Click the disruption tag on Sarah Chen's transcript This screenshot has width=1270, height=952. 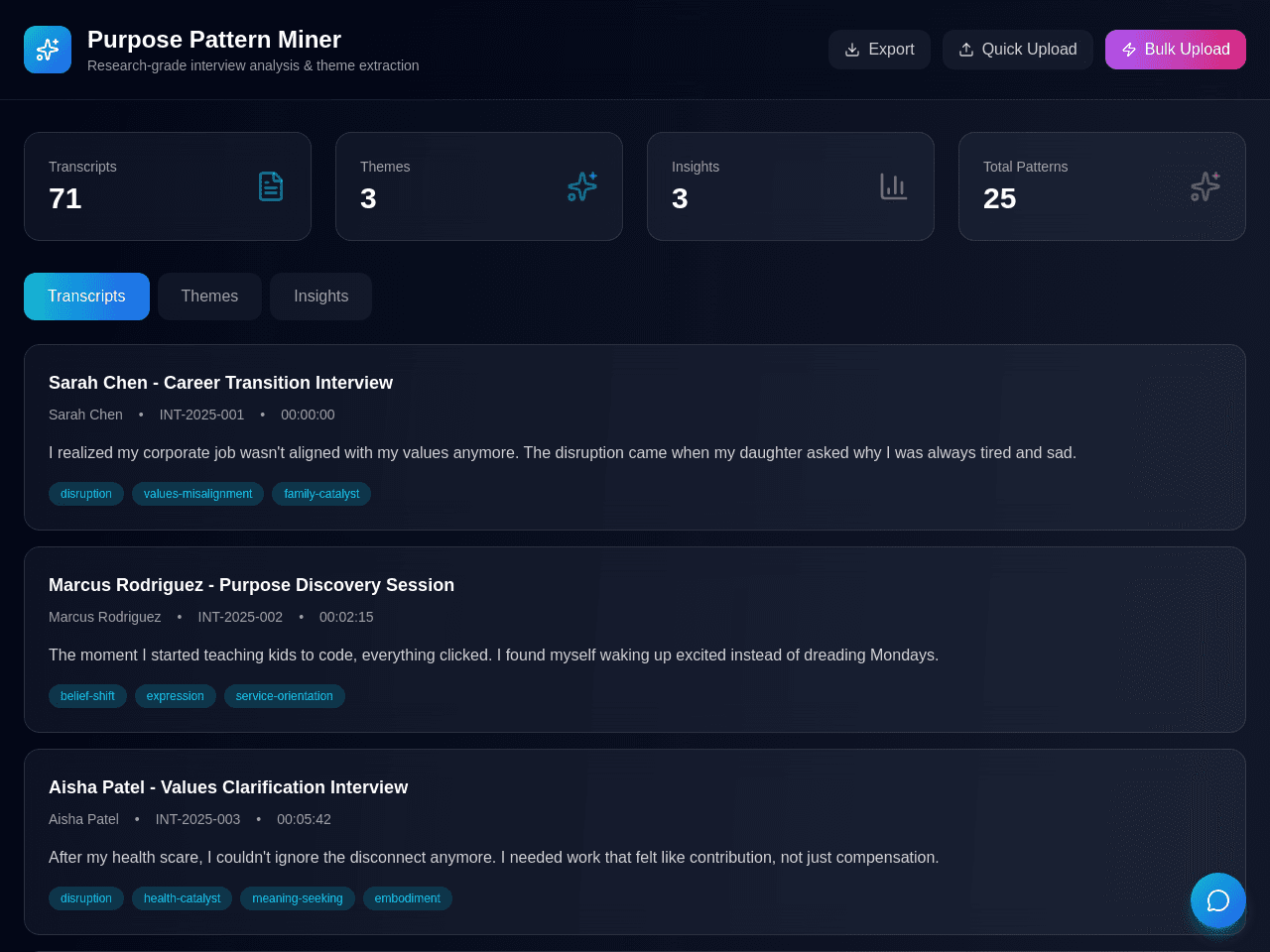[86, 494]
